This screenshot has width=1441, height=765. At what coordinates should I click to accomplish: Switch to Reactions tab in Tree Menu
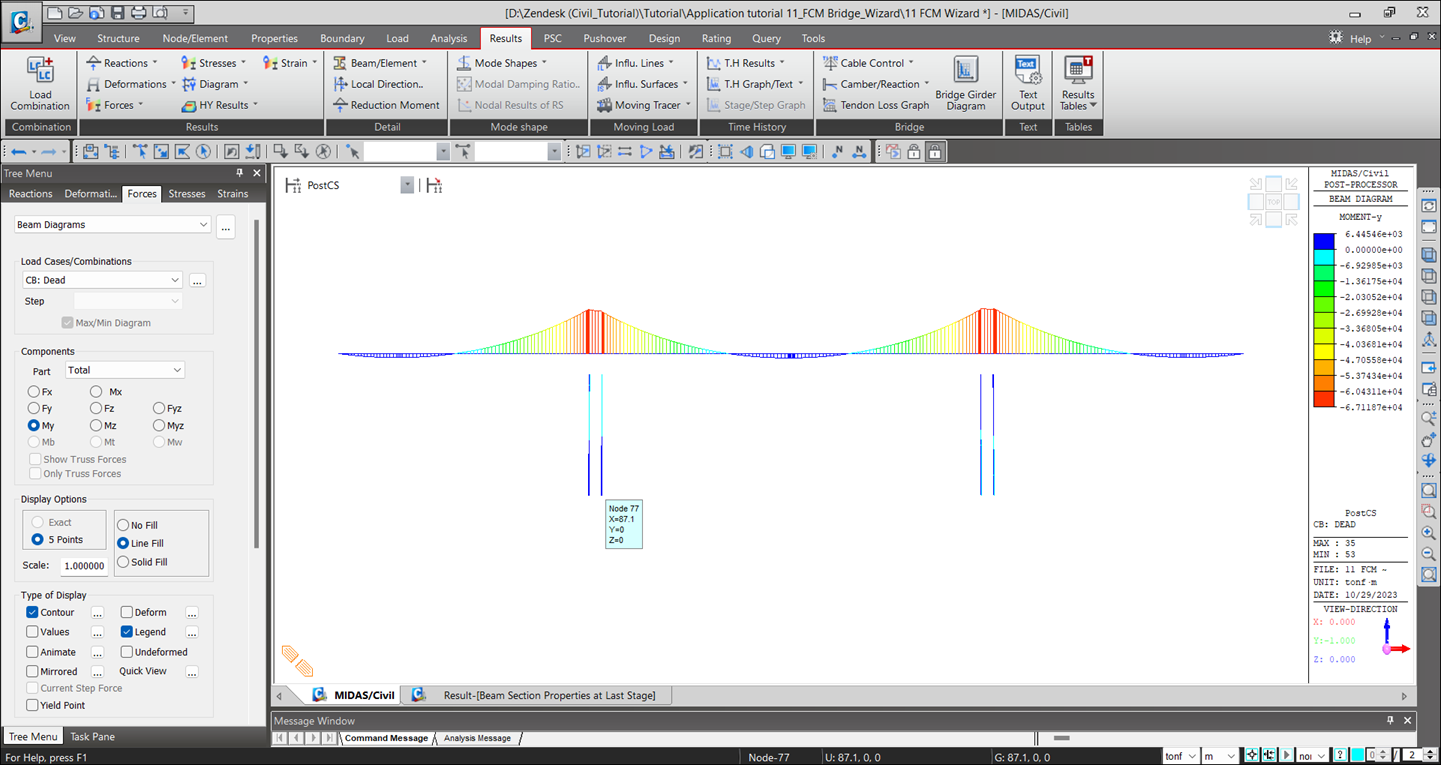coord(30,194)
